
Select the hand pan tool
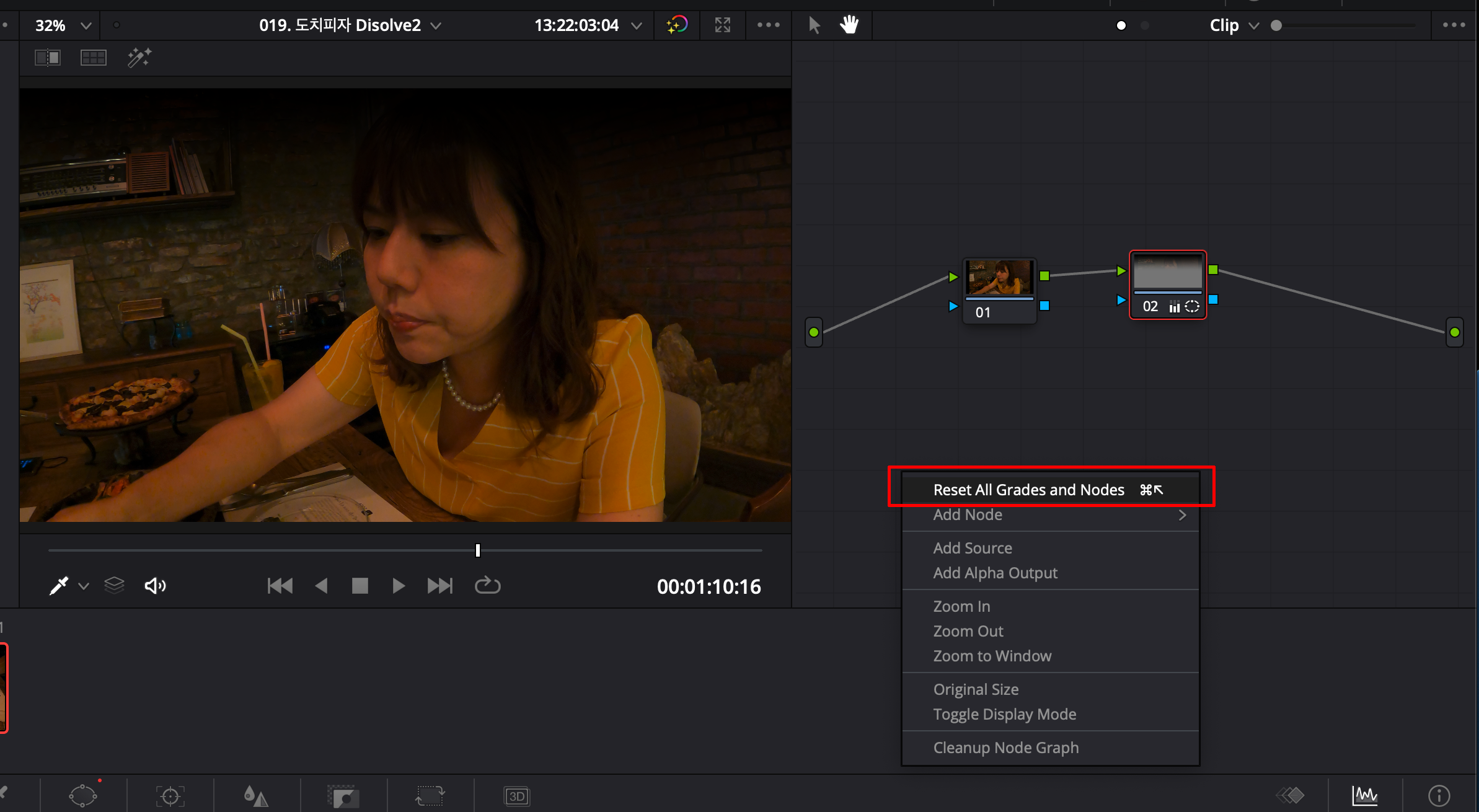pyautogui.click(x=849, y=25)
